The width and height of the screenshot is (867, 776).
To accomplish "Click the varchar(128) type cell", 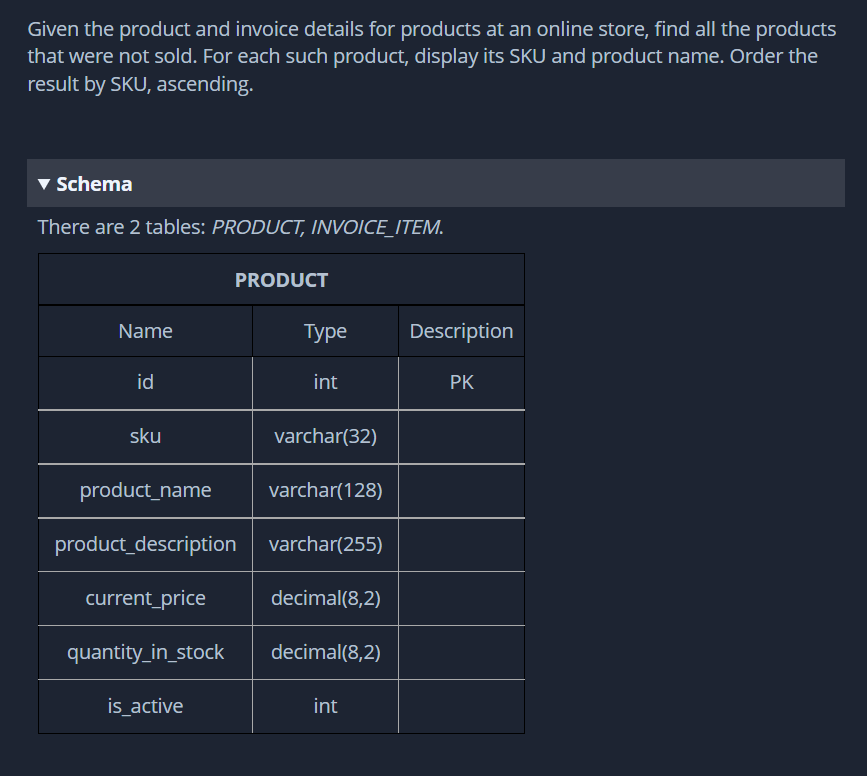I will [325, 490].
